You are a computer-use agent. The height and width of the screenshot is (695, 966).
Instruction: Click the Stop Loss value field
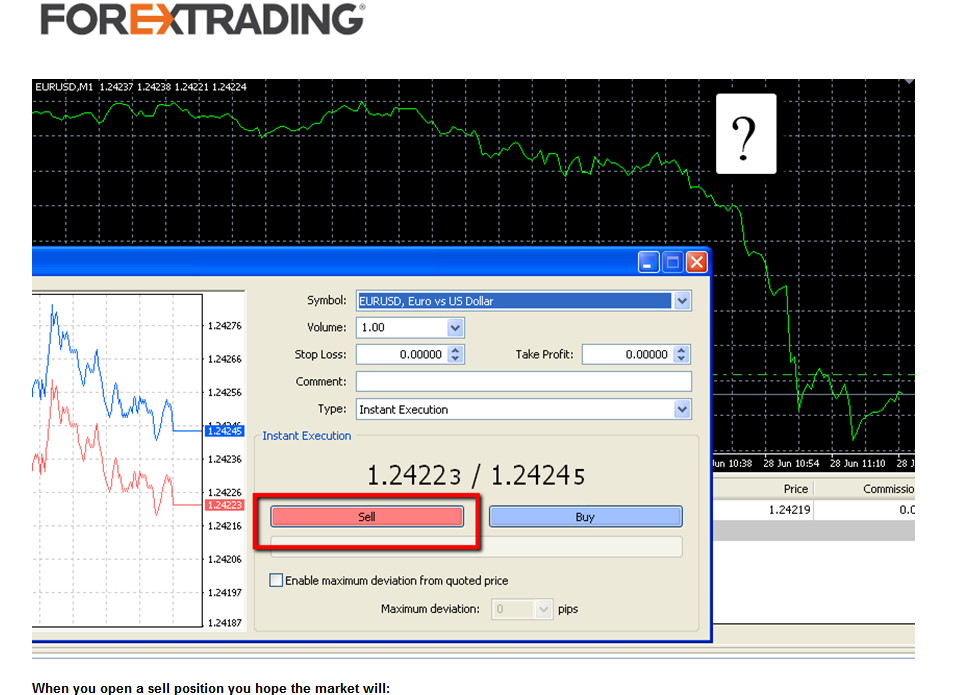(401, 355)
